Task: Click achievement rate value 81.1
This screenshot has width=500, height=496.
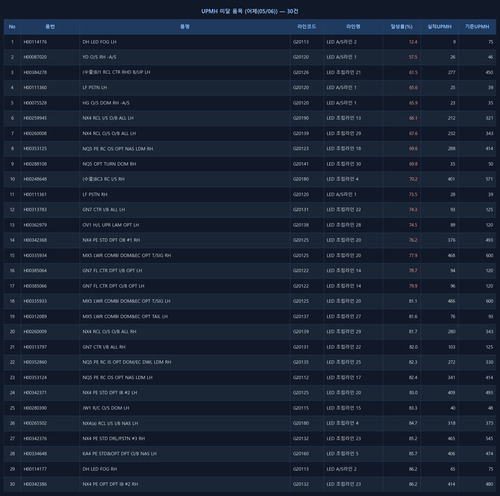Action: click(x=413, y=301)
